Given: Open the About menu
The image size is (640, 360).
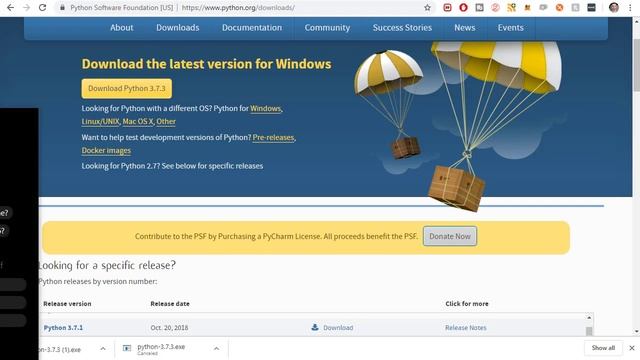Looking at the screenshot, I should [x=122, y=27].
